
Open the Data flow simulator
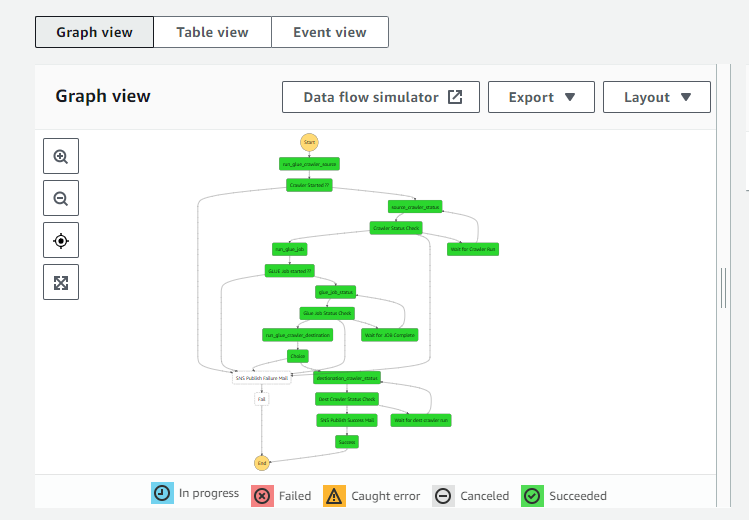(x=382, y=97)
